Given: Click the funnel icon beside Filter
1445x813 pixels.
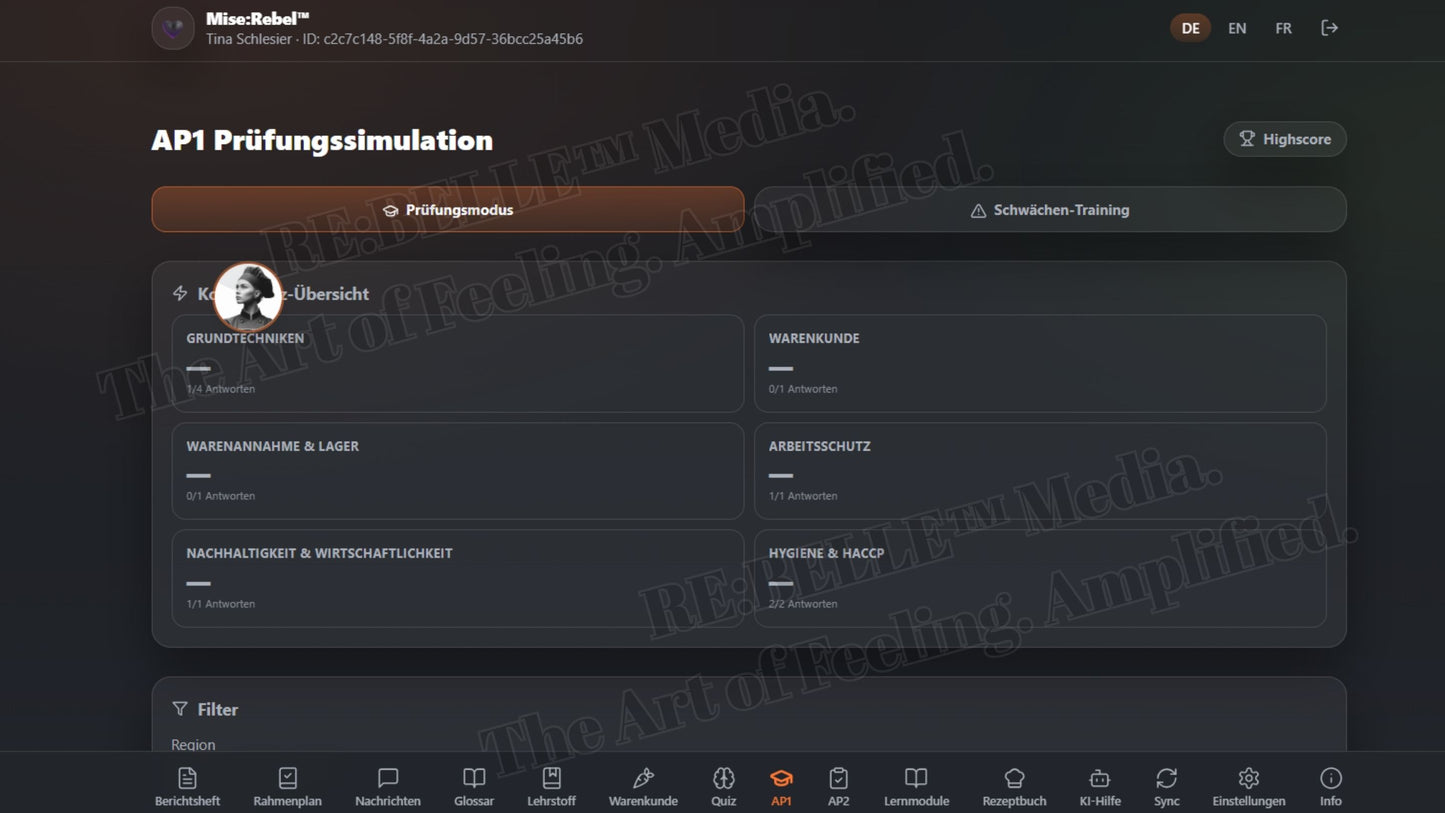Looking at the screenshot, I should pyautogui.click(x=180, y=709).
